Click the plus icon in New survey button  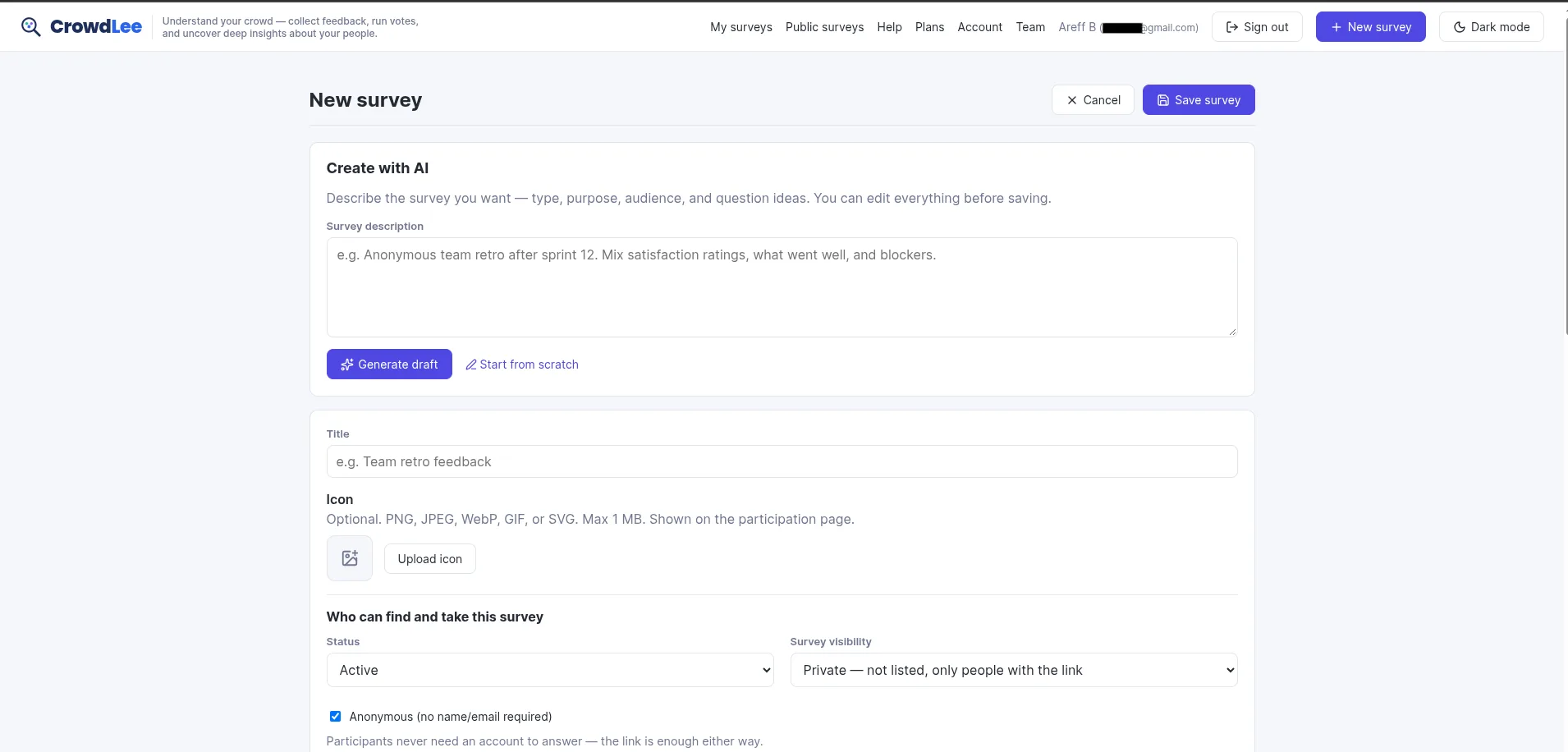tap(1336, 27)
